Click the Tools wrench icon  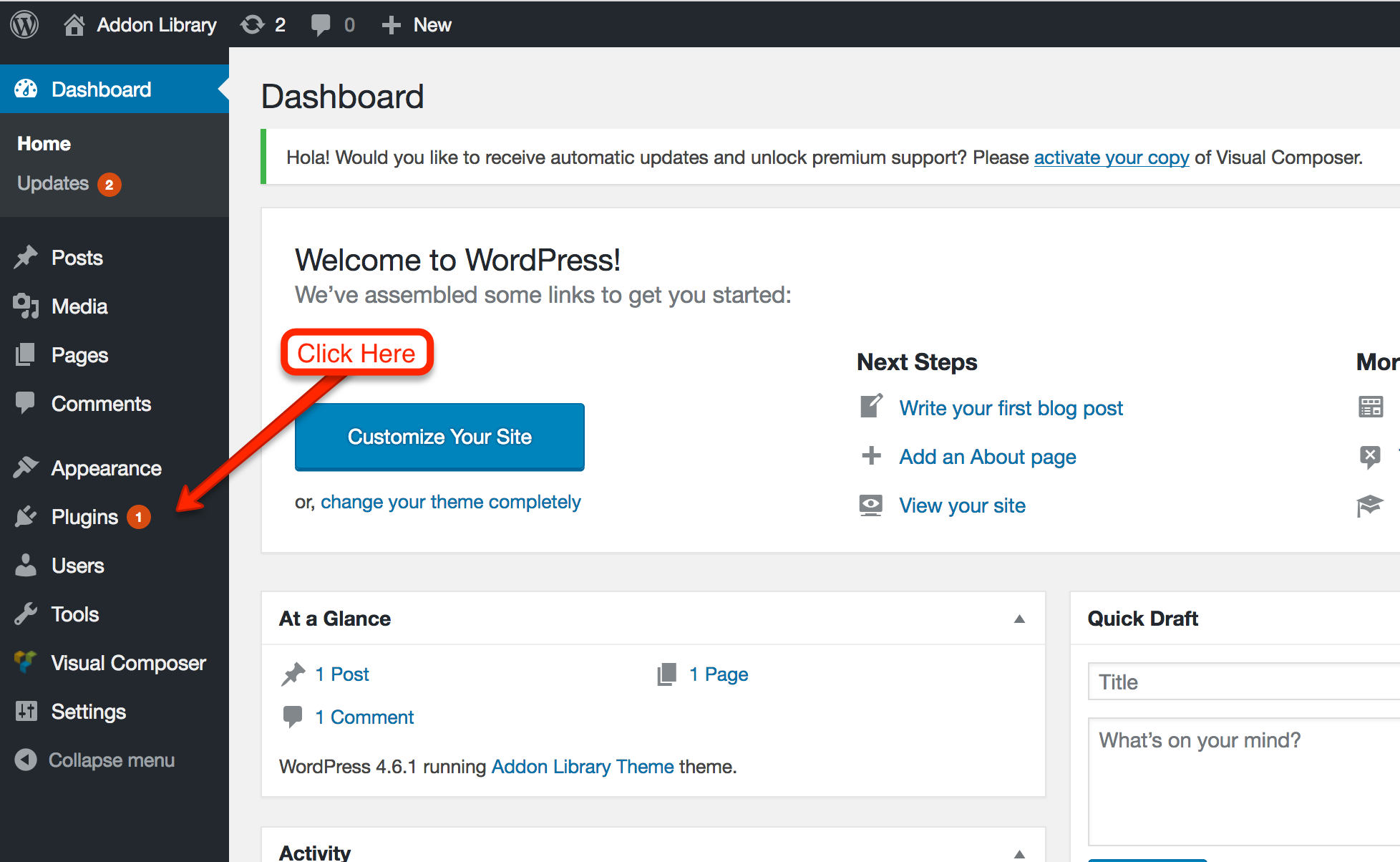pyautogui.click(x=26, y=614)
